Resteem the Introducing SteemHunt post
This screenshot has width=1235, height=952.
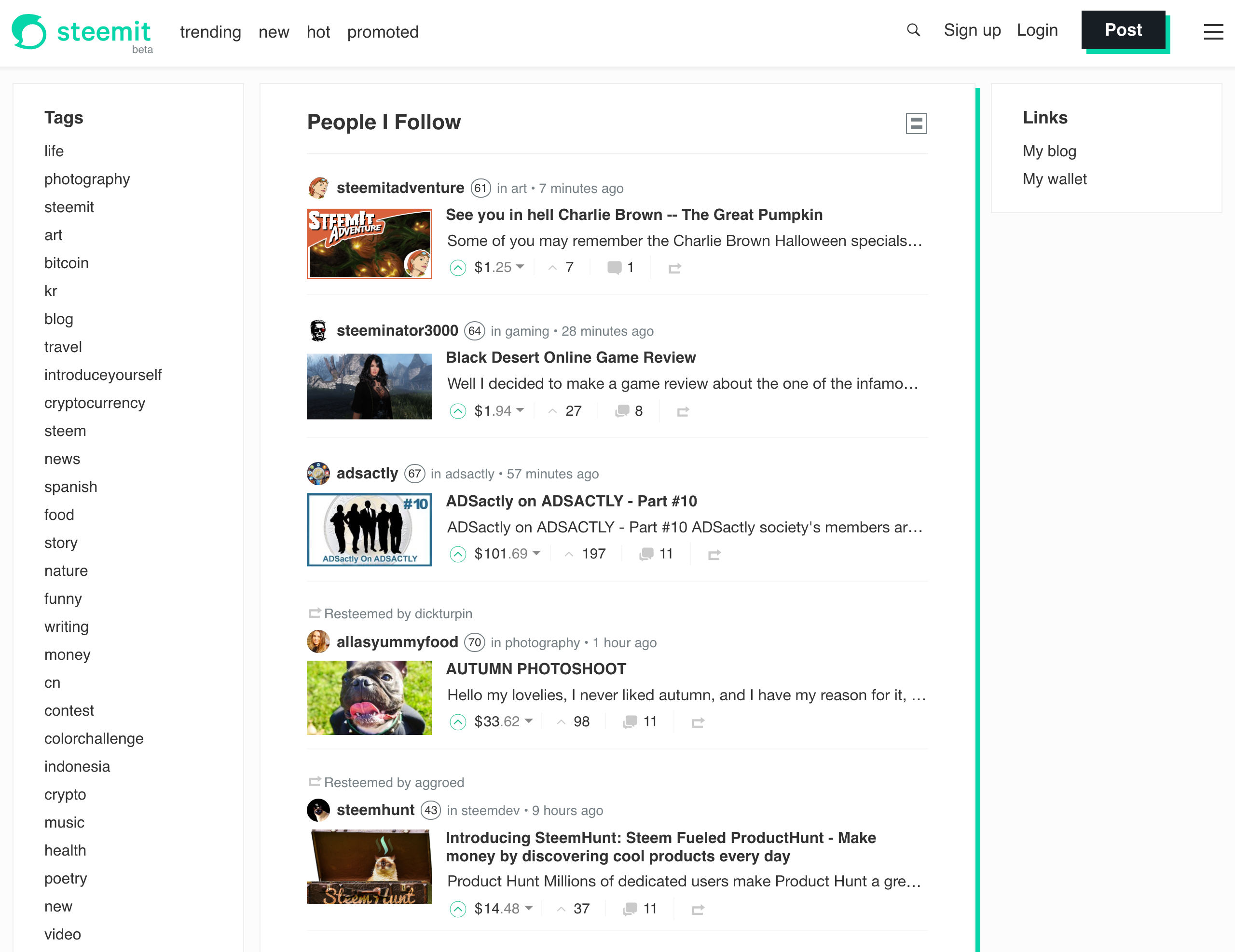pos(698,910)
